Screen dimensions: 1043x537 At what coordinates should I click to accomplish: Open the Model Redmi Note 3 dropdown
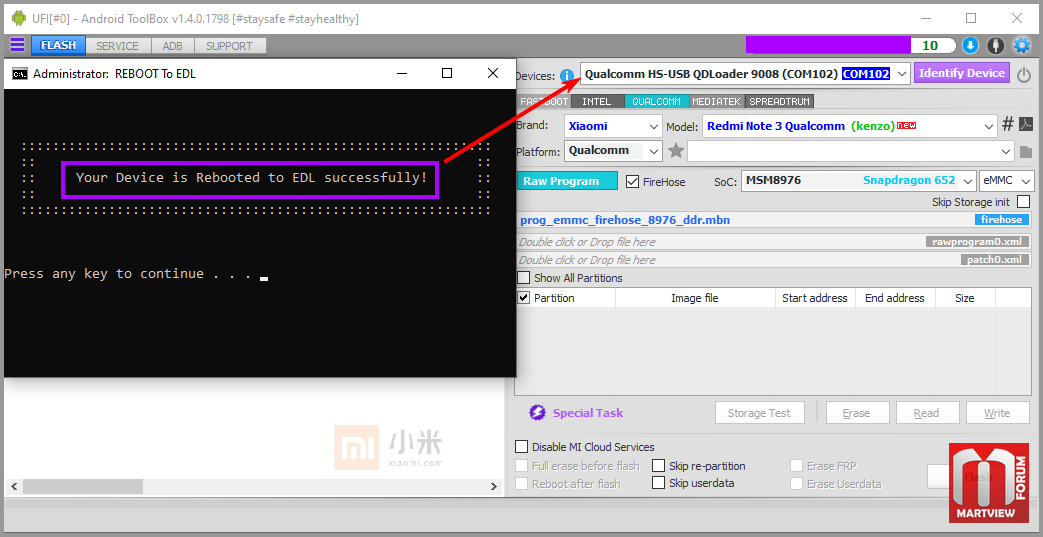(849, 126)
